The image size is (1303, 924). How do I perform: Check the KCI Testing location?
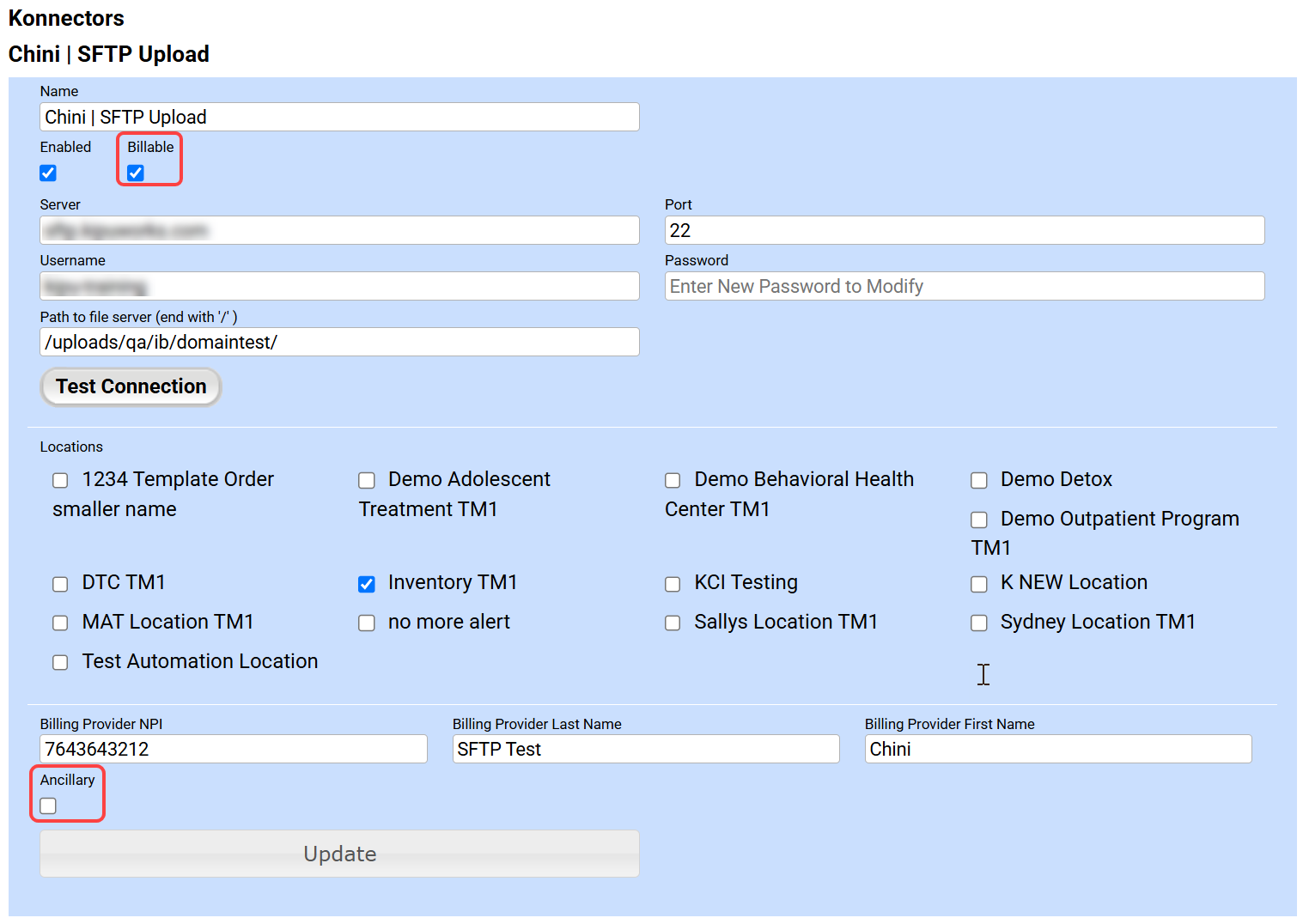pyautogui.click(x=673, y=584)
